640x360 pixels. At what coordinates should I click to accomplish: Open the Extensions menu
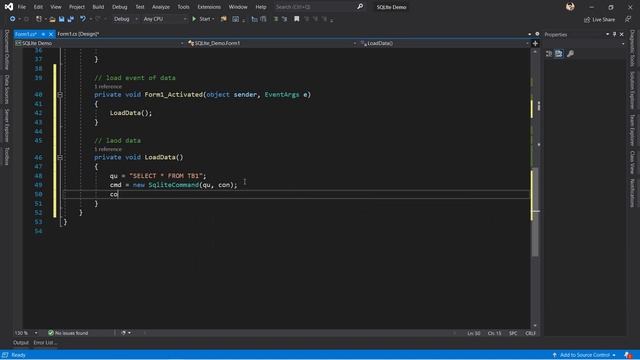pos(209,7)
